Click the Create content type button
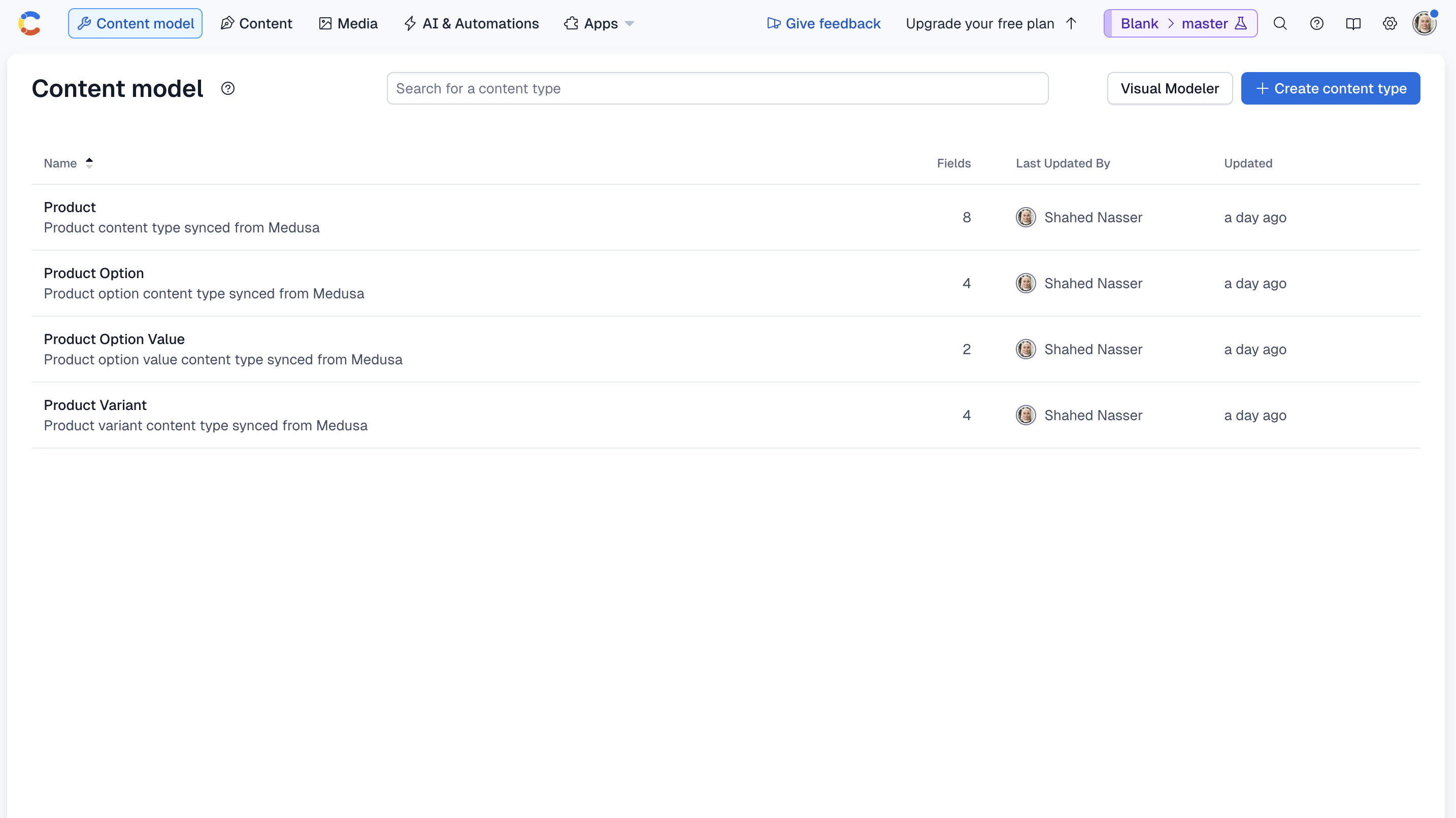1456x818 pixels. point(1330,88)
